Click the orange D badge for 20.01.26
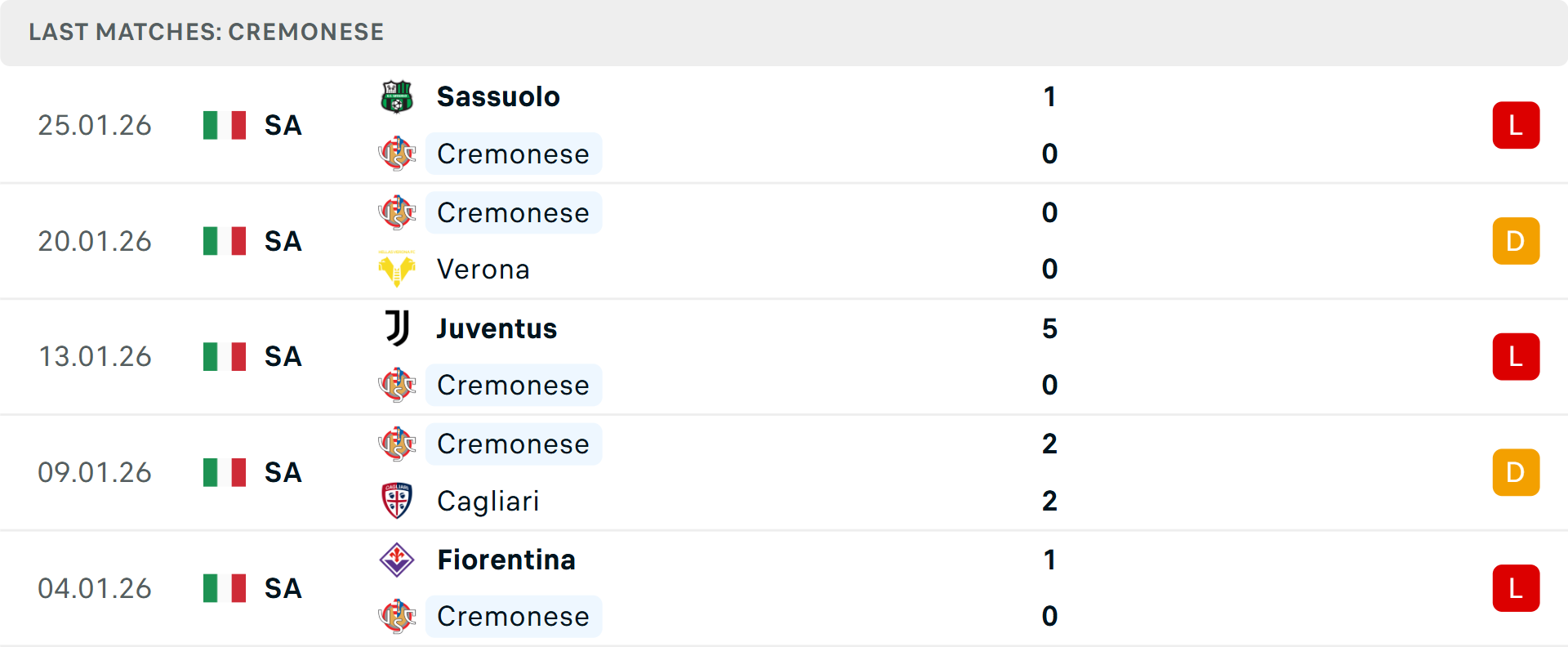 point(1516,241)
